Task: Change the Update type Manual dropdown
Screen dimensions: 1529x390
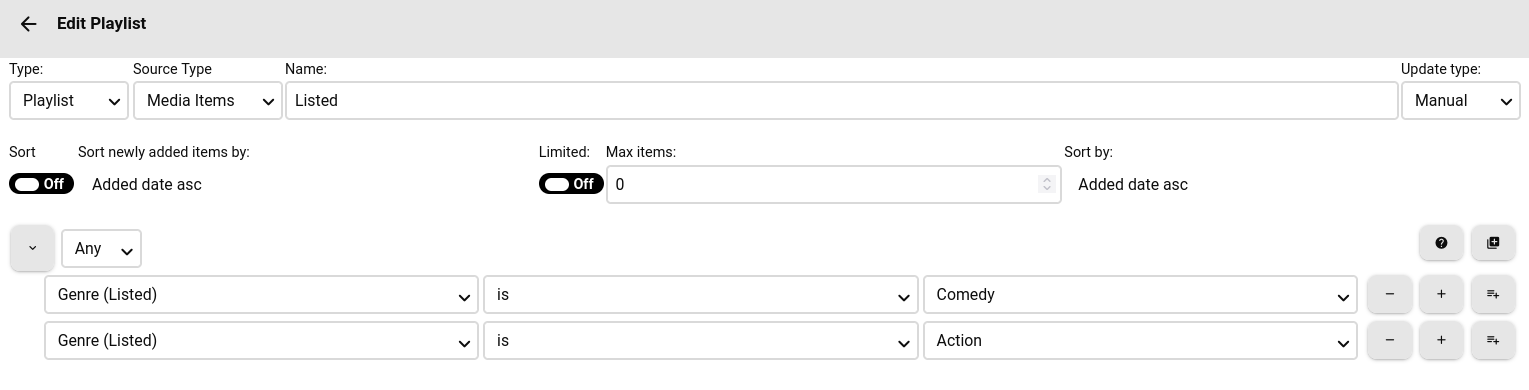Action: tap(1460, 101)
